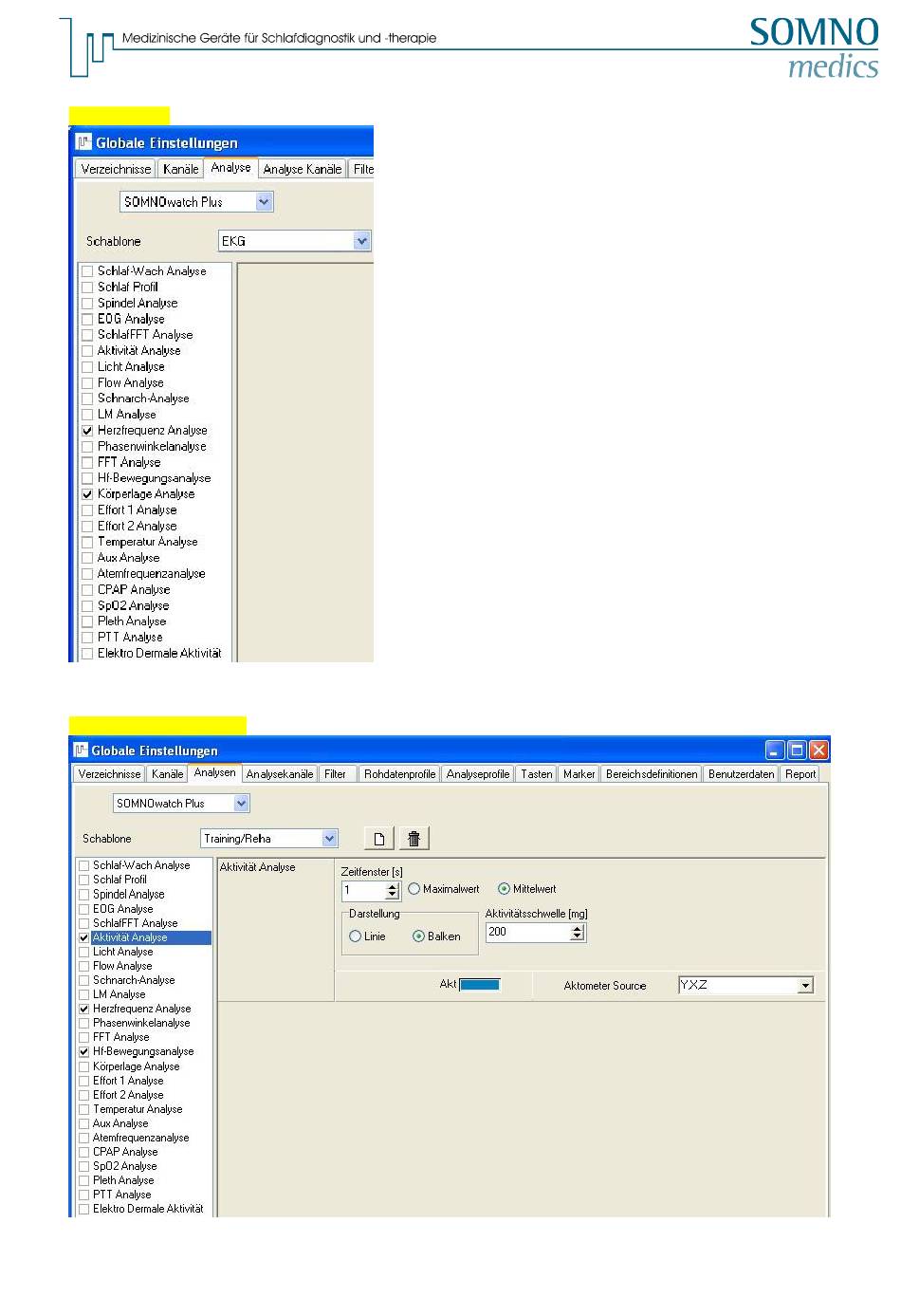Switch to the Analyseprofile tab
Image resolution: width=901 pixels, height=1316 pixels.
click(x=478, y=774)
